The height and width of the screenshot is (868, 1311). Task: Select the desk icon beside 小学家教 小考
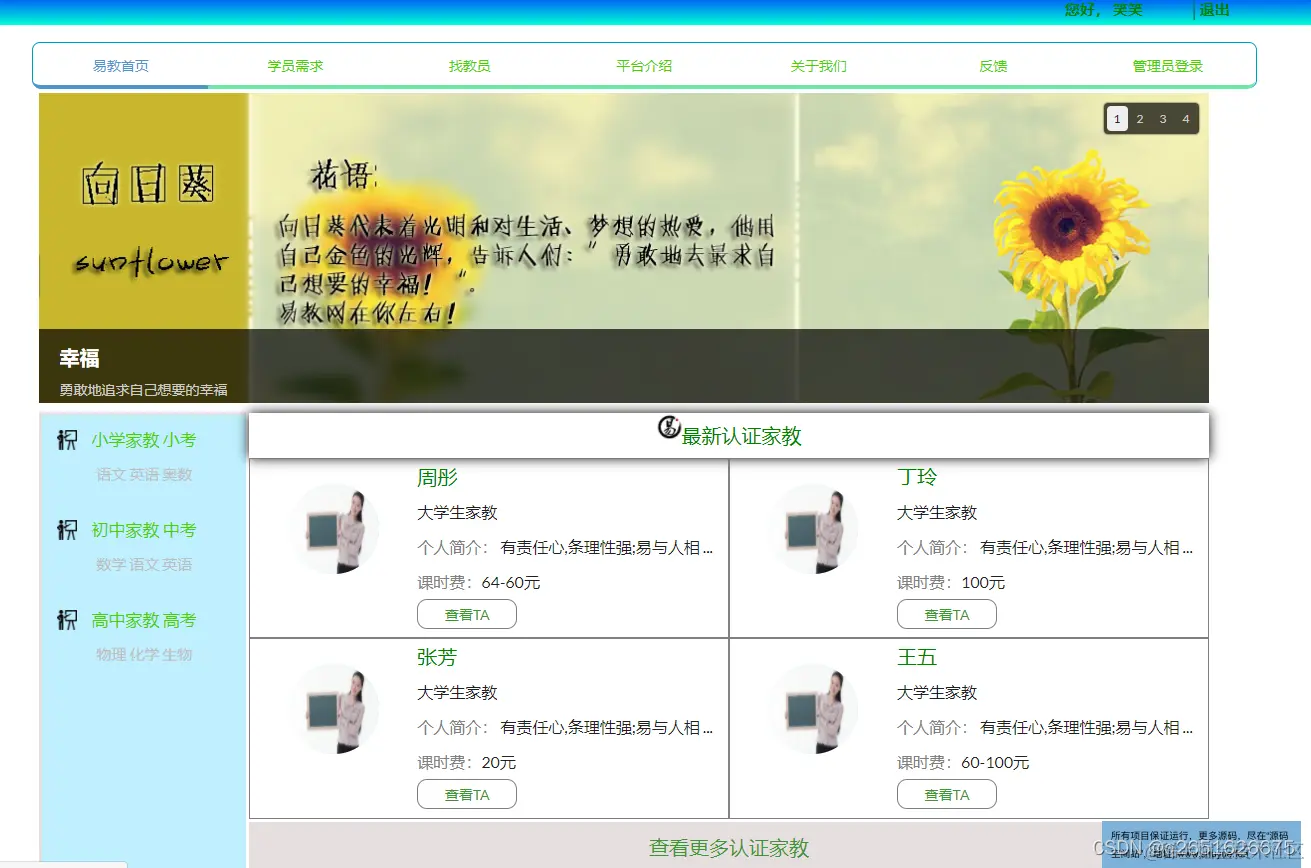click(x=67, y=440)
